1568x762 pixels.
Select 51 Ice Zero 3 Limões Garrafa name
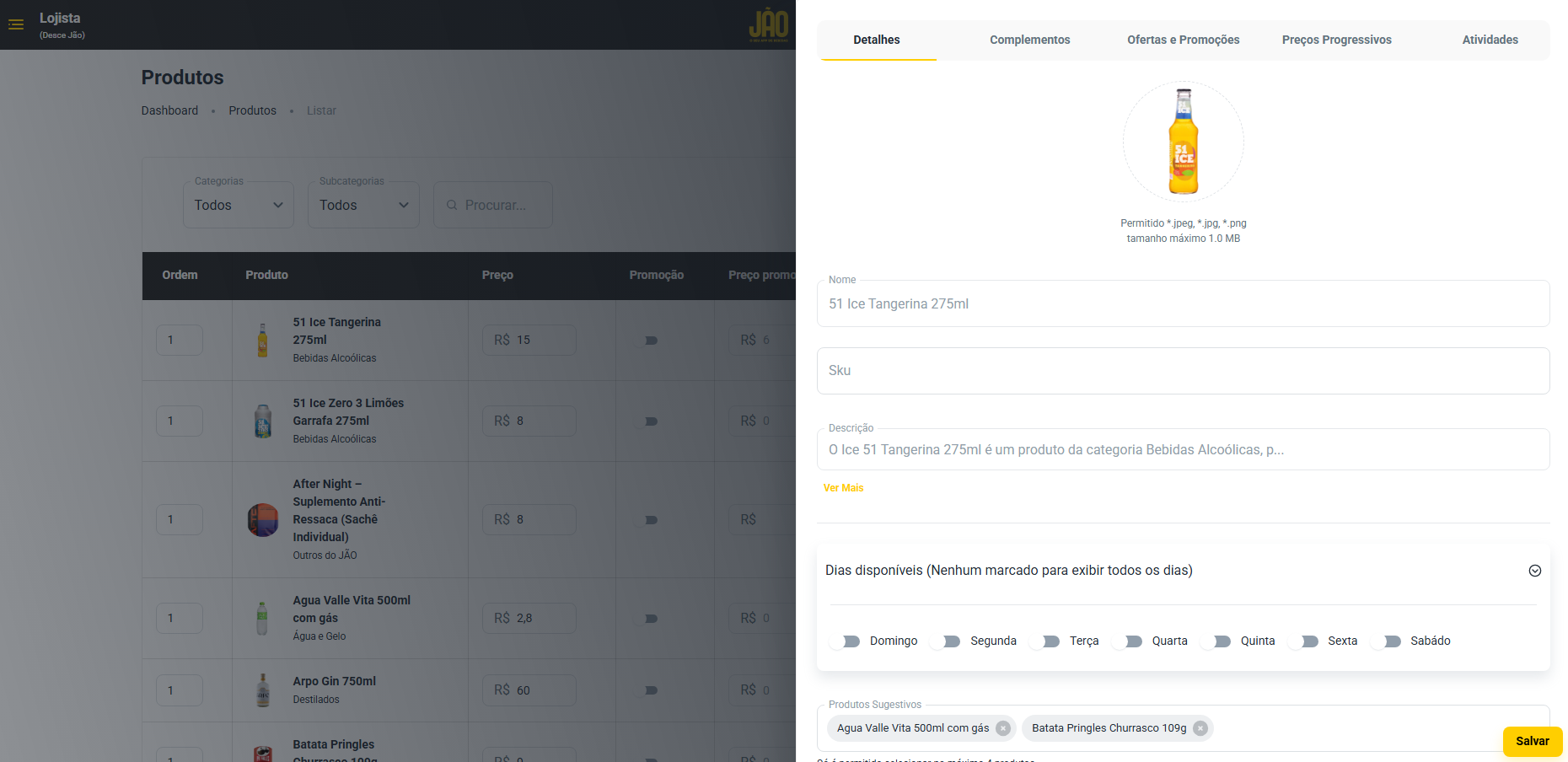(x=348, y=412)
